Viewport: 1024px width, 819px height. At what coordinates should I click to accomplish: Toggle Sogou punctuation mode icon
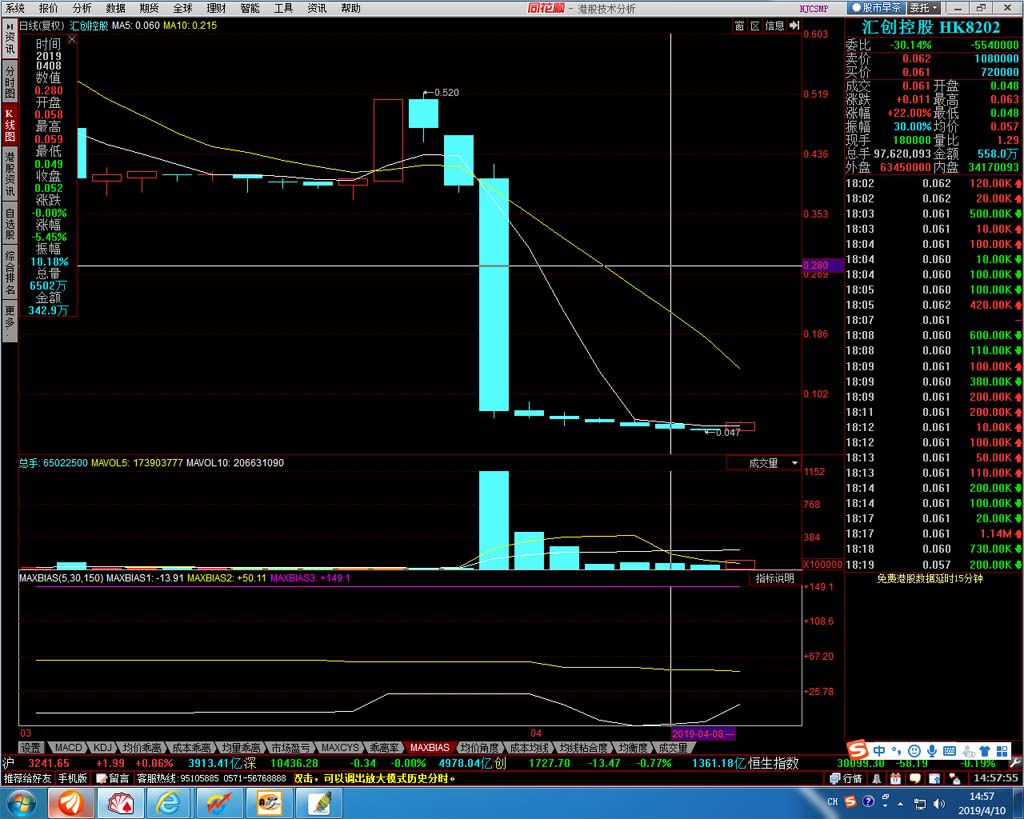(x=897, y=751)
